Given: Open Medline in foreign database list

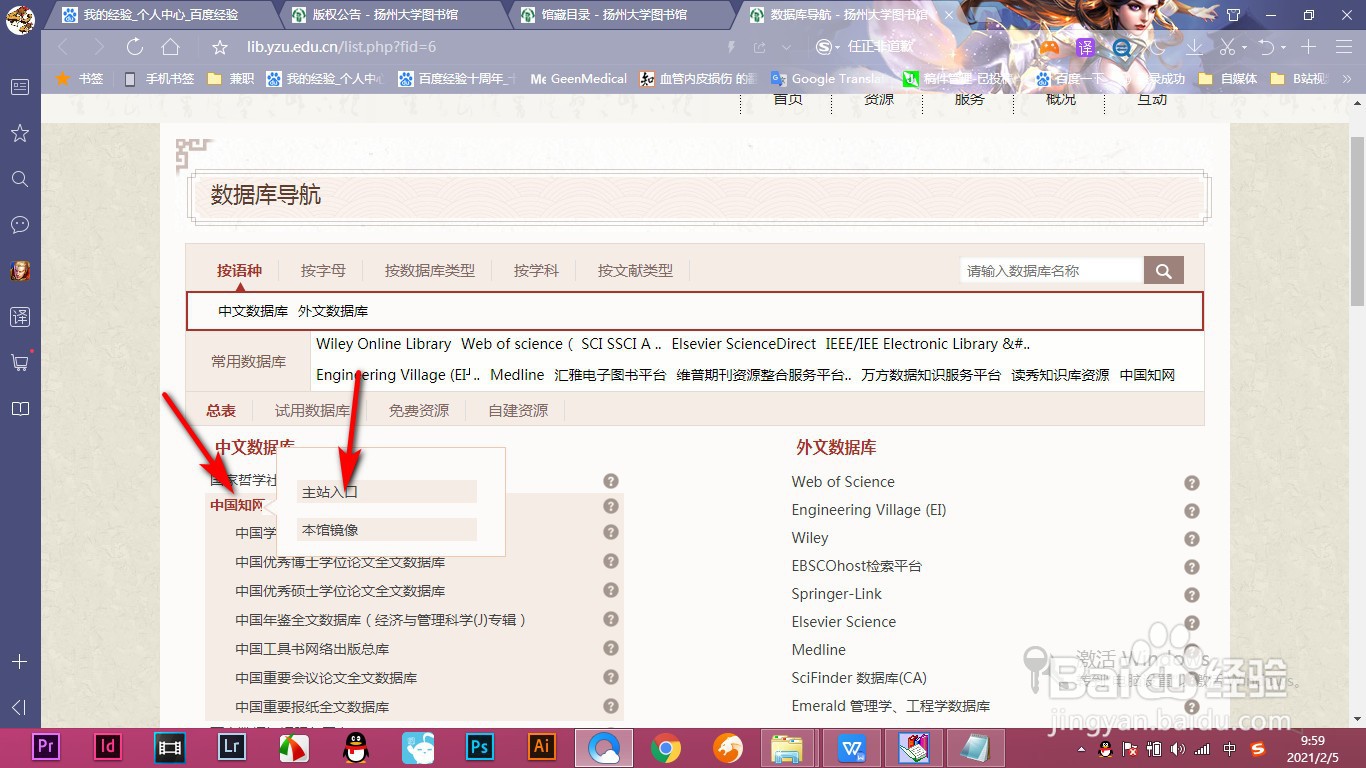Looking at the screenshot, I should (x=819, y=650).
